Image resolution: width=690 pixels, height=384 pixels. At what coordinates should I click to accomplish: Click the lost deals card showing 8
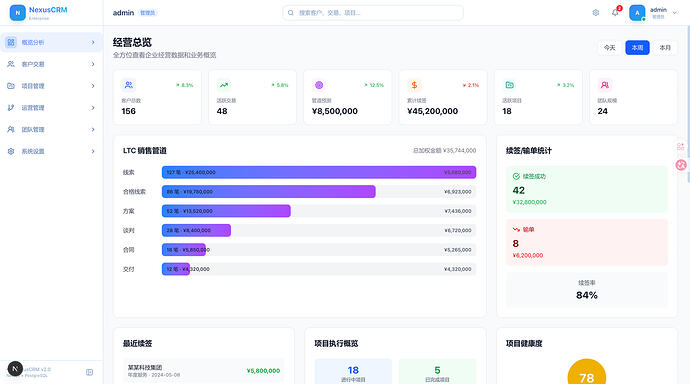[587, 242]
